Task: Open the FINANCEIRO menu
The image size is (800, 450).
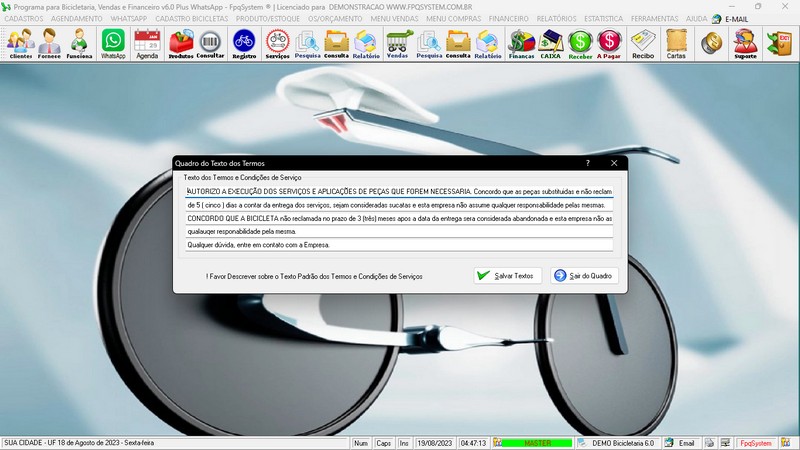Action: coord(509,19)
